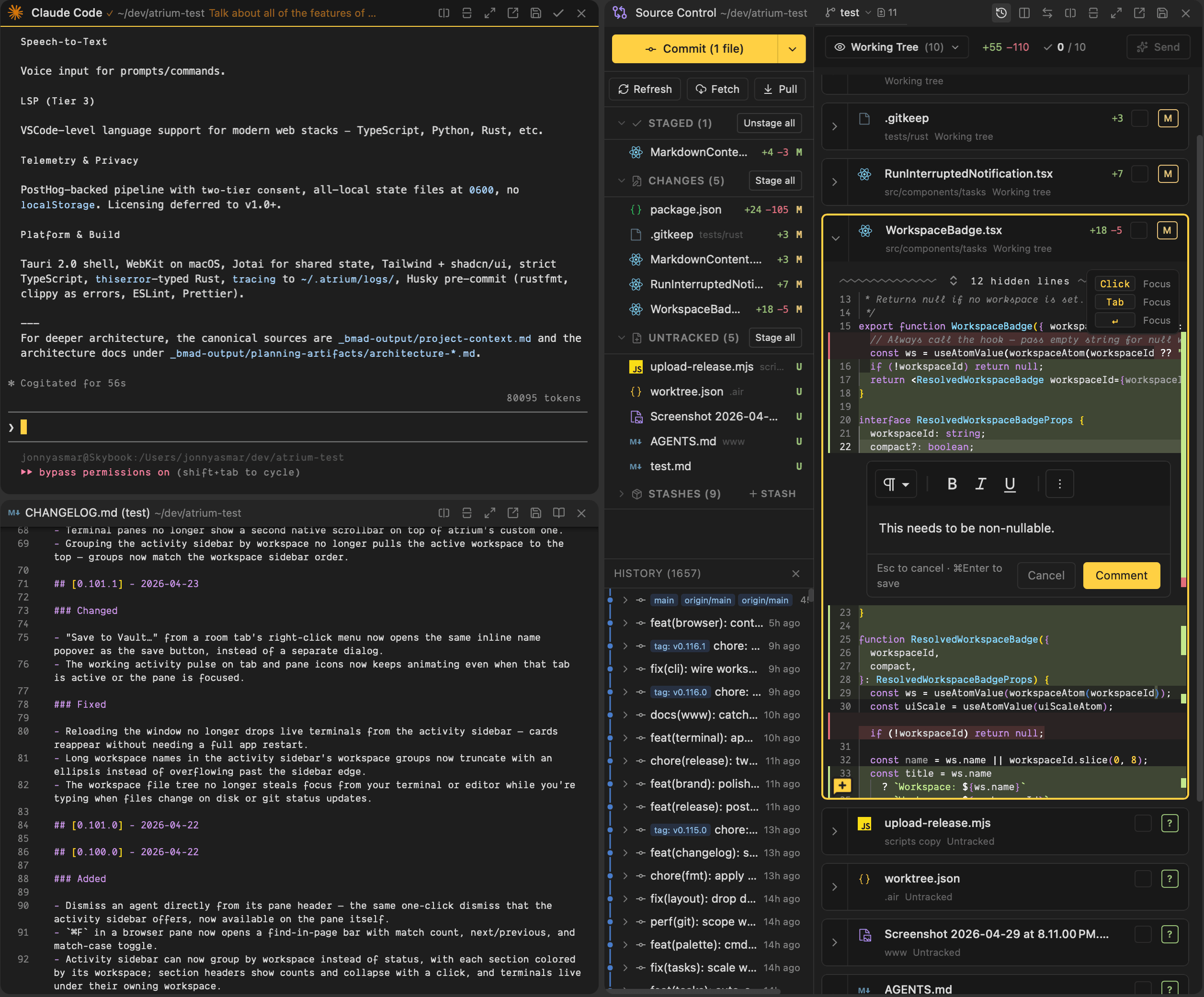The width and height of the screenshot is (1204, 997).
Task: Split Source Control pane horizontally
Action: tap(1093, 12)
